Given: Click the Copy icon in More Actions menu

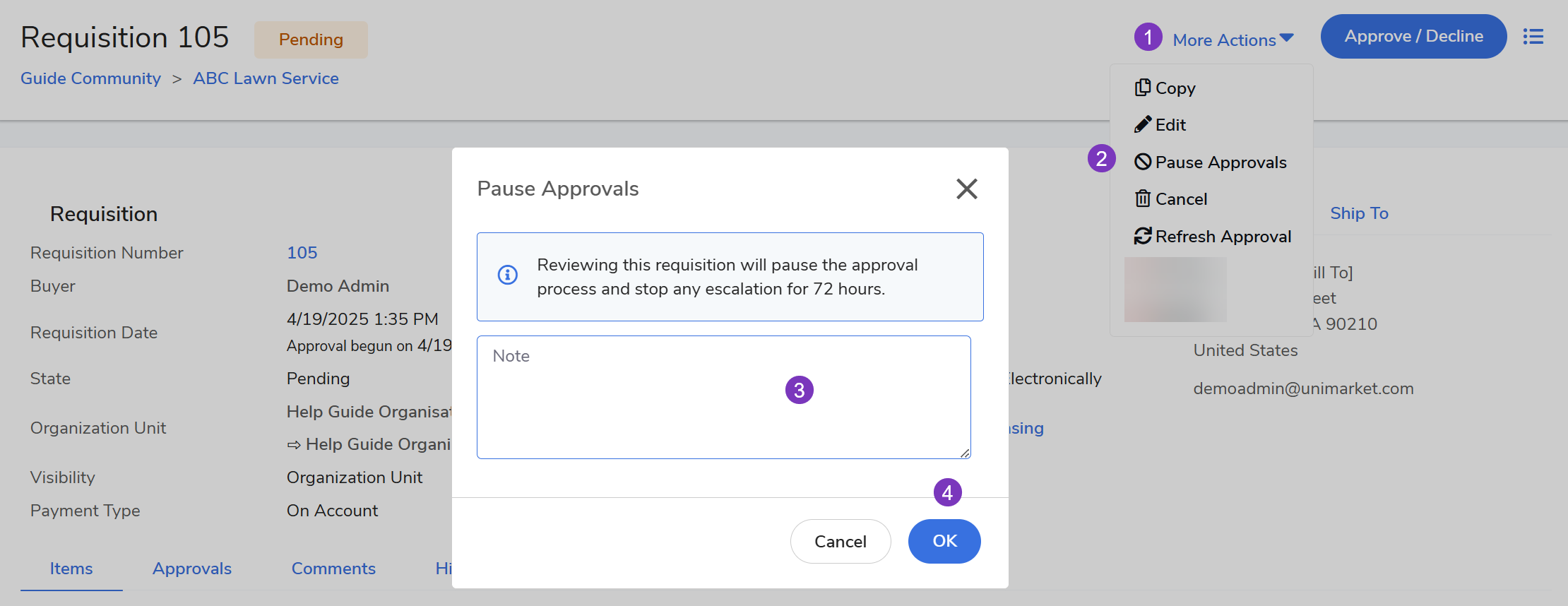Looking at the screenshot, I should (x=1142, y=88).
